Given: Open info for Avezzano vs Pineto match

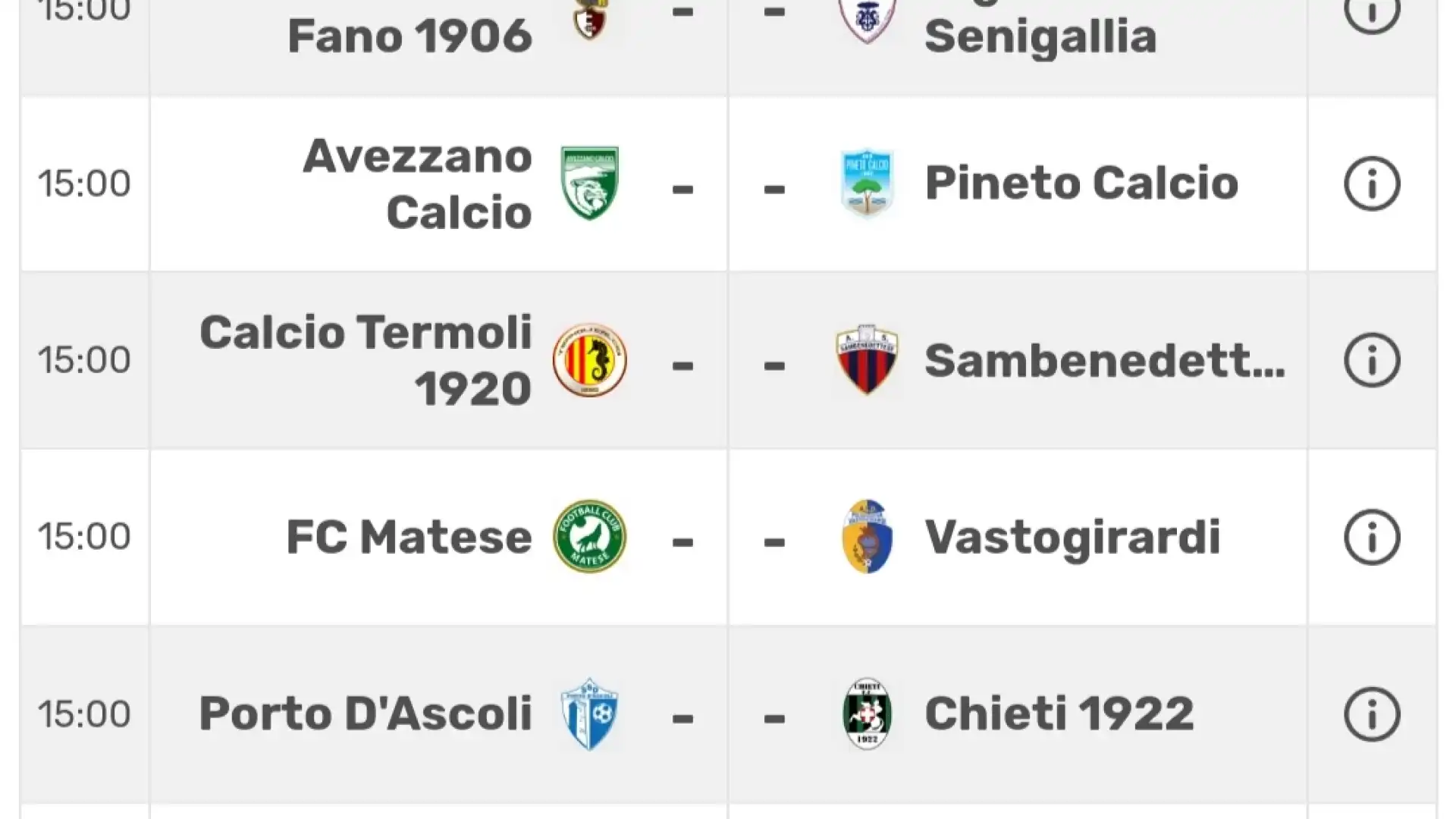Looking at the screenshot, I should tap(1372, 184).
